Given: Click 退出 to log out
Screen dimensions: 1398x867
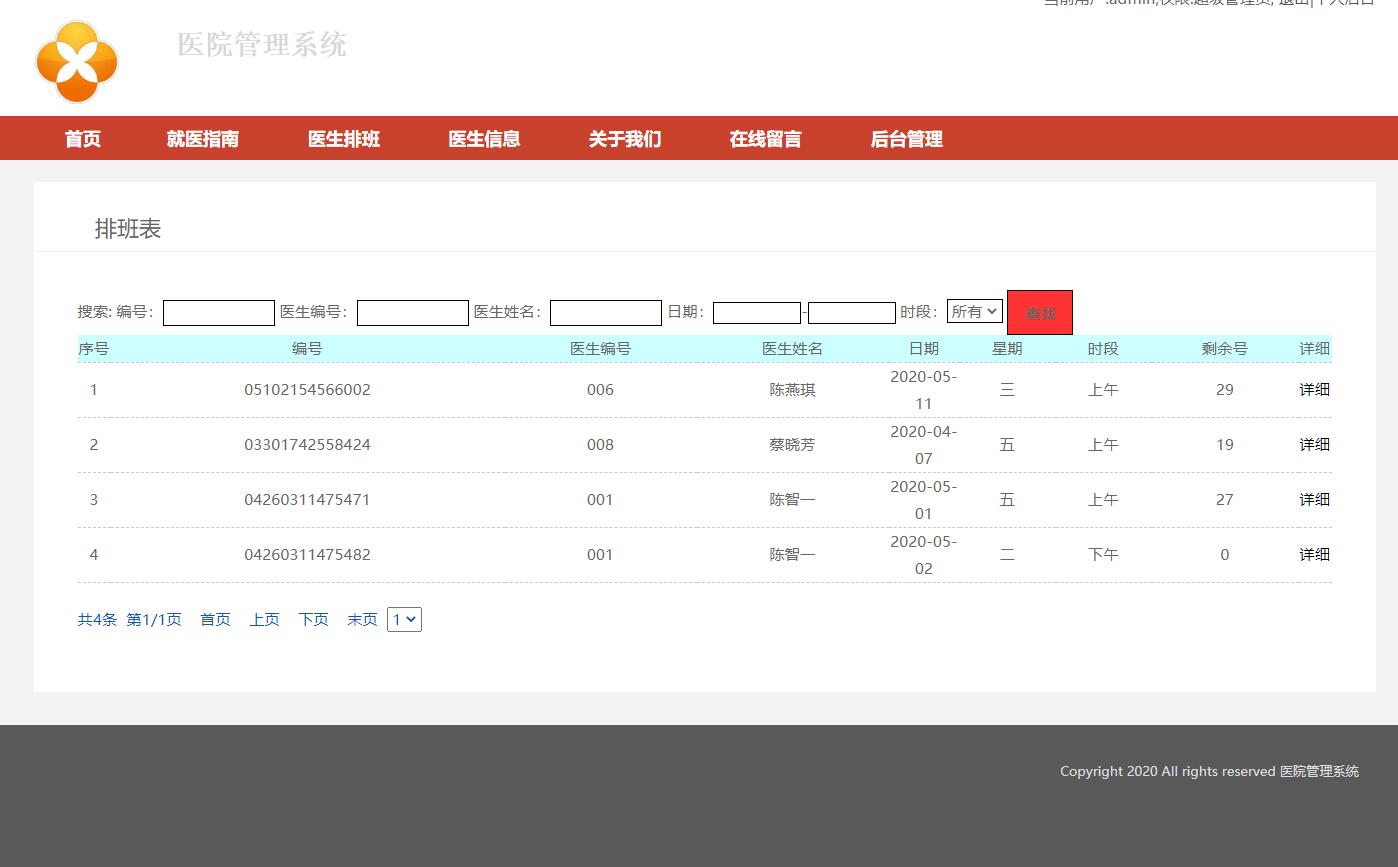Looking at the screenshot, I should (1290, 4).
